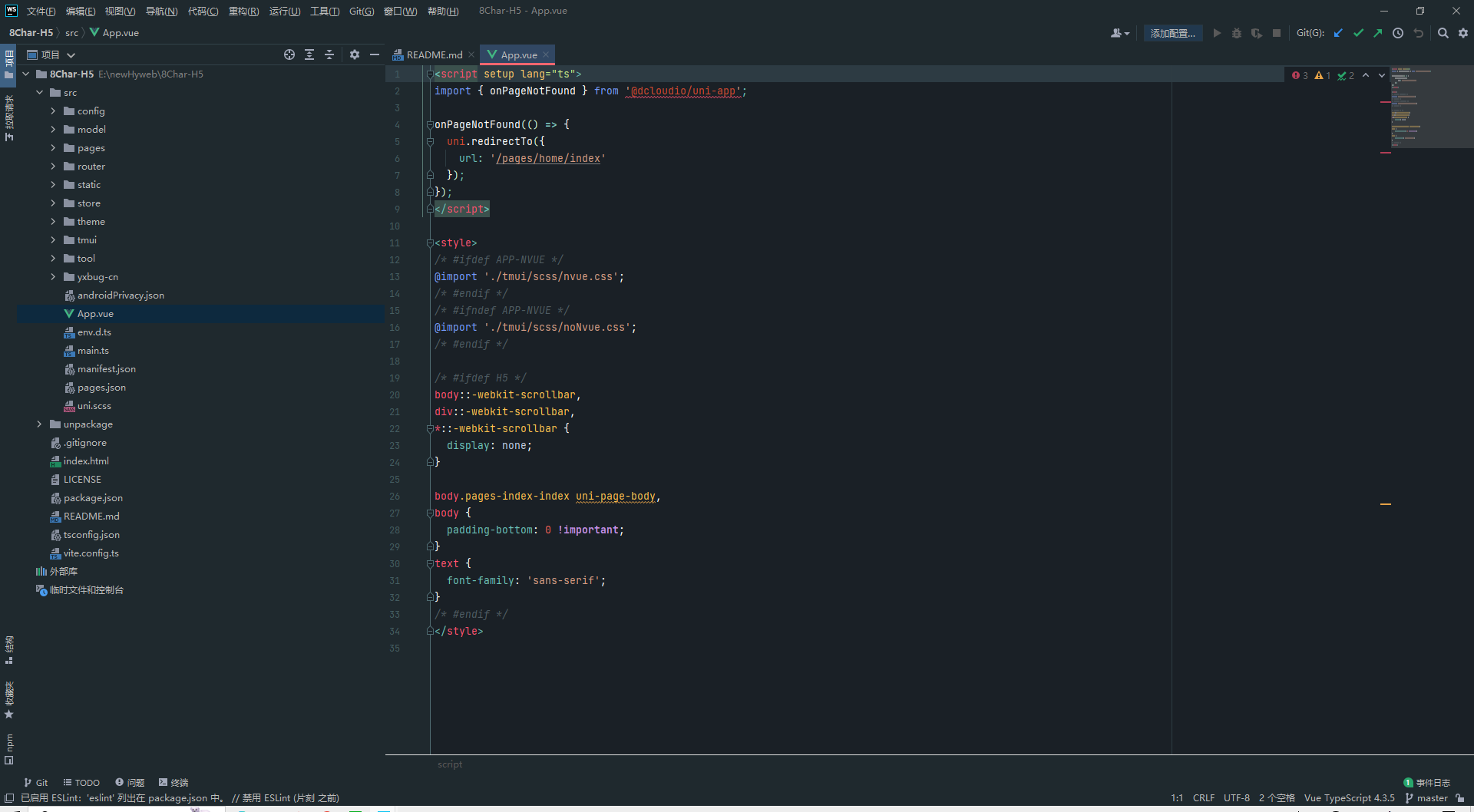Click the Git push arrow icon
Viewport: 1474px width, 812px height.
pyautogui.click(x=1378, y=33)
